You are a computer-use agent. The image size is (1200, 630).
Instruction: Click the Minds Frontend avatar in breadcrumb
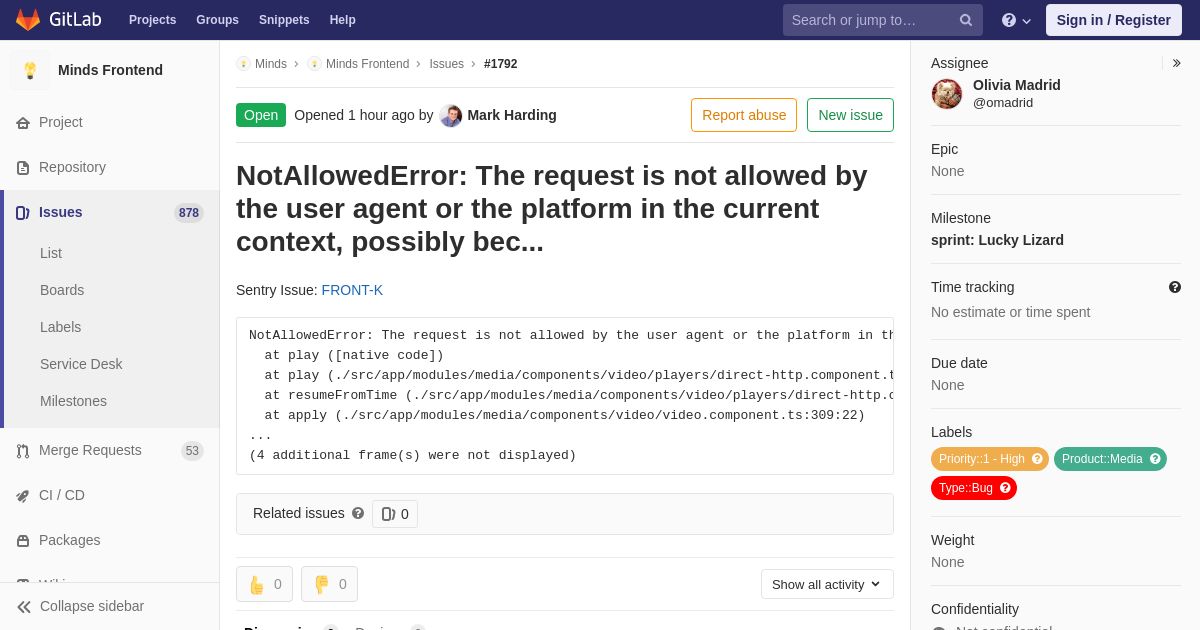(315, 64)
